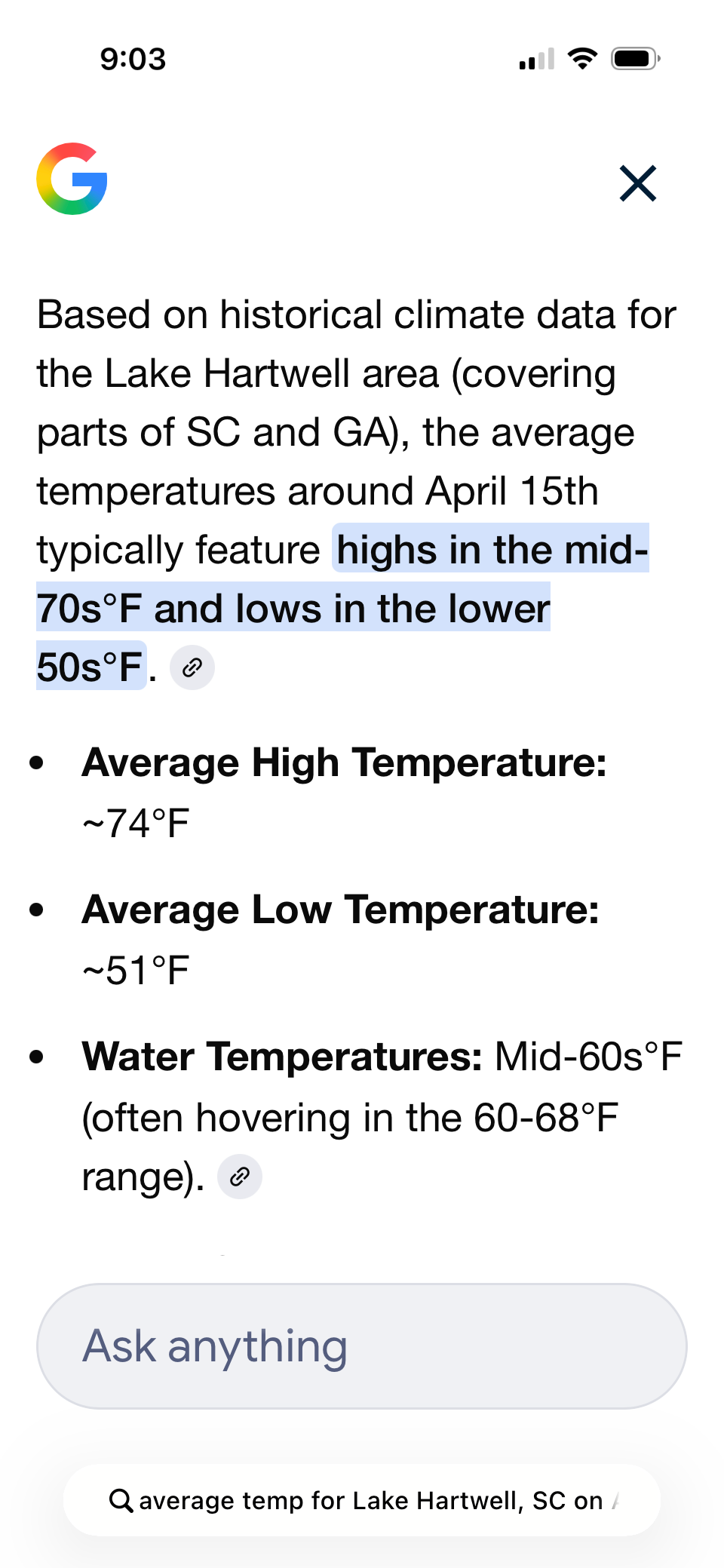Tap the 'Average Low Temperature:' heading
This screenshot has width=724, height=1568.
point(340,910)
